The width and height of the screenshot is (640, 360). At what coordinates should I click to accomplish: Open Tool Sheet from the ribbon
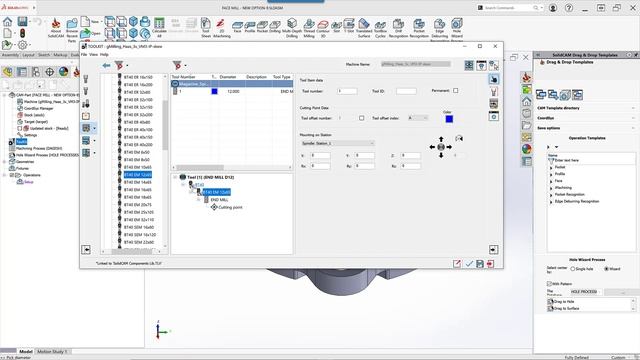(206, 28)
